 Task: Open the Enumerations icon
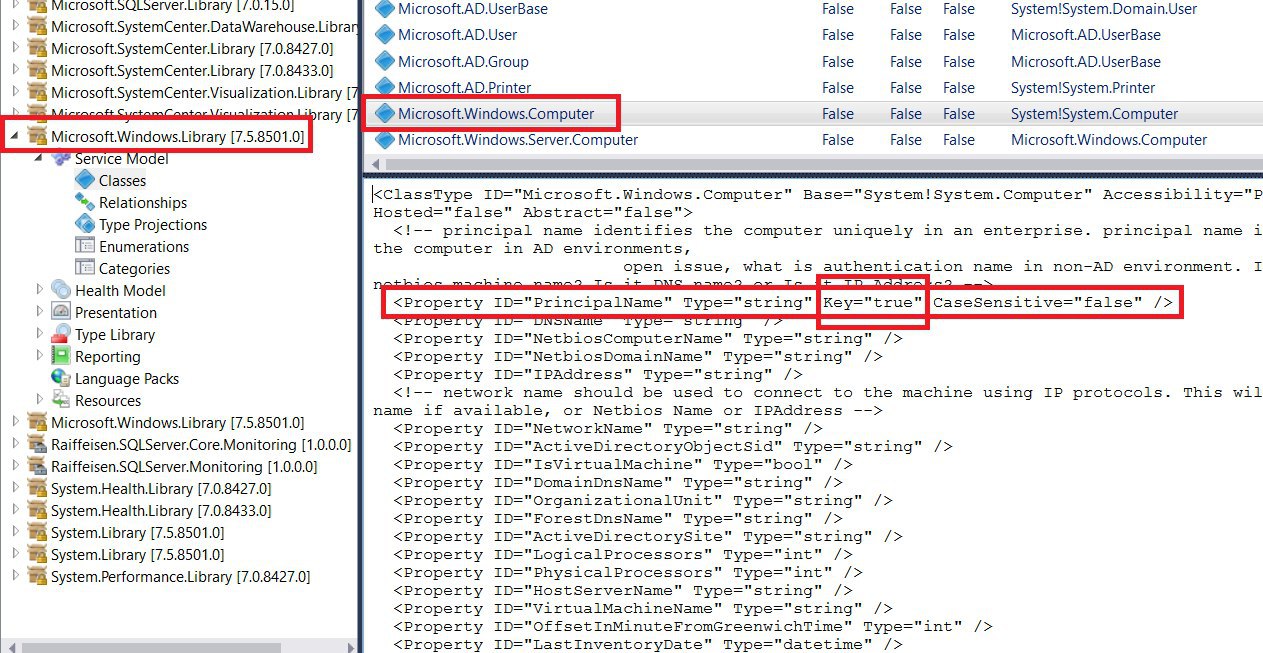[x=85, y=246]
